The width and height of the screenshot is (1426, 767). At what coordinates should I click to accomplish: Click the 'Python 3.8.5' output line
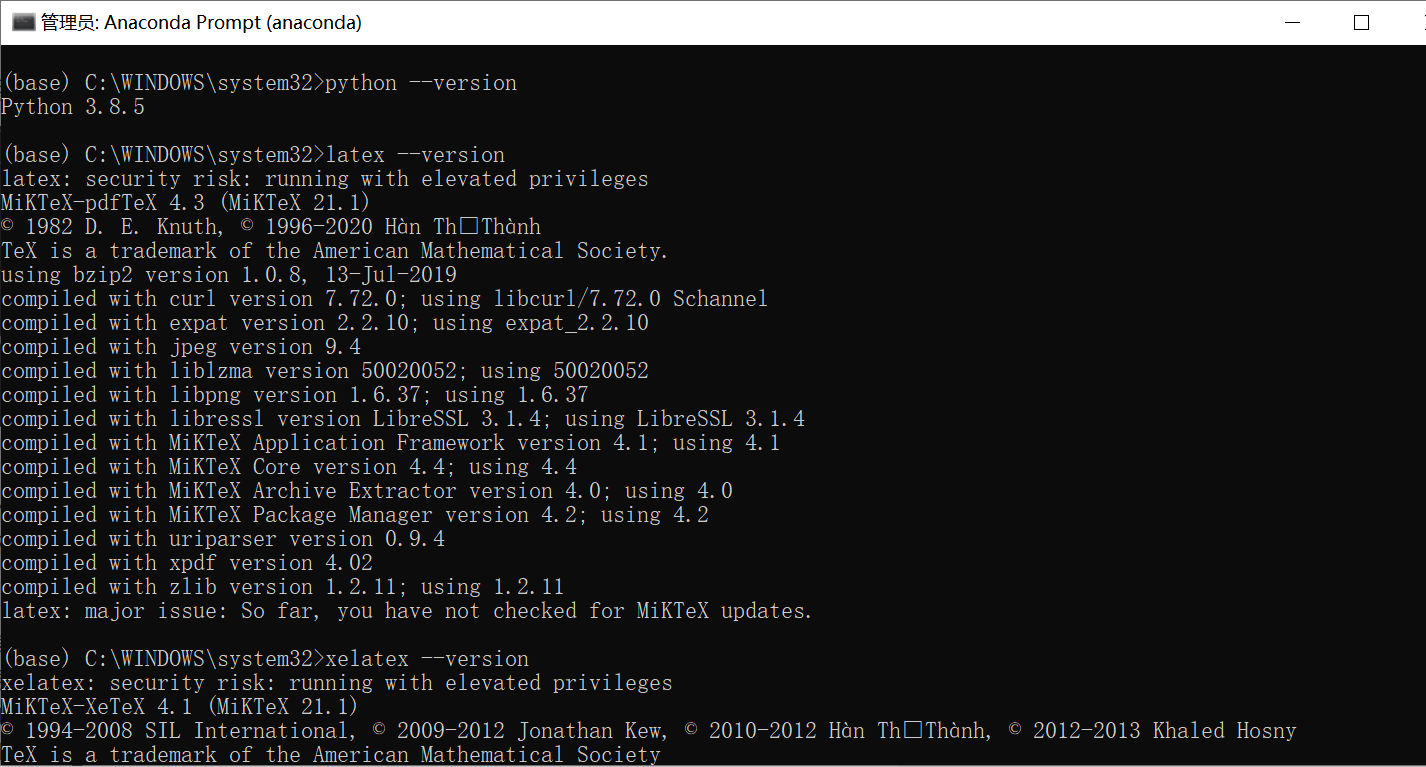(x=73, y=107)
